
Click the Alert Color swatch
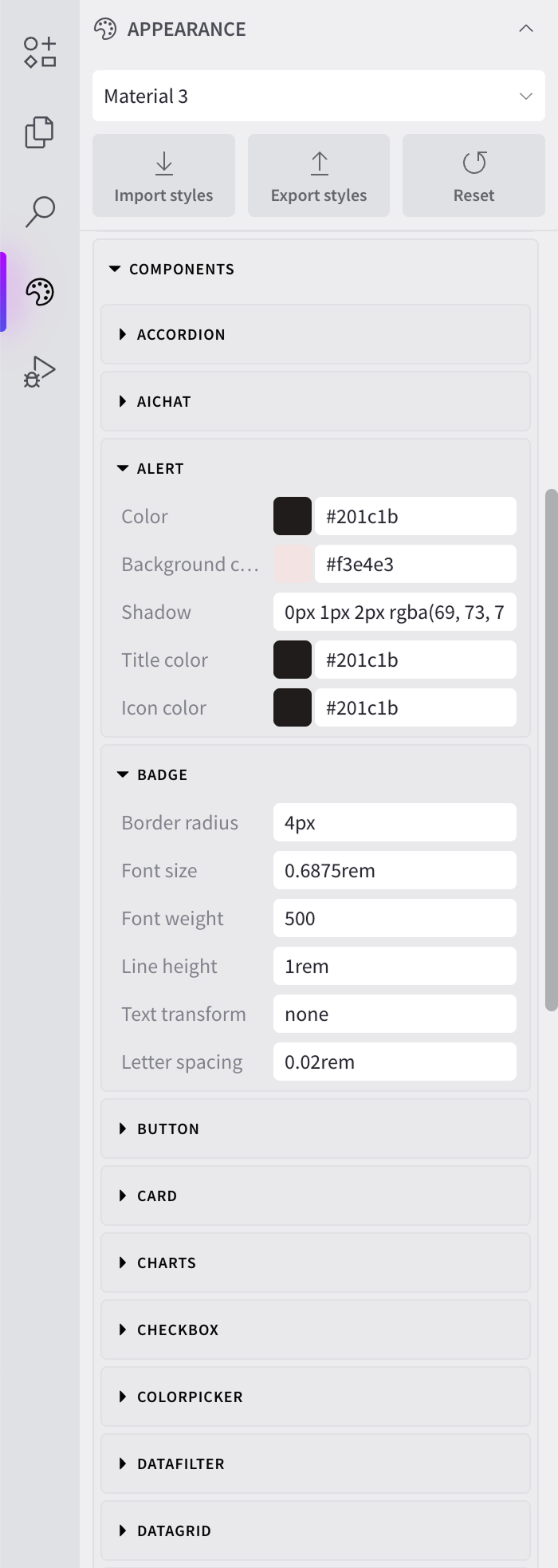[293, 517]
